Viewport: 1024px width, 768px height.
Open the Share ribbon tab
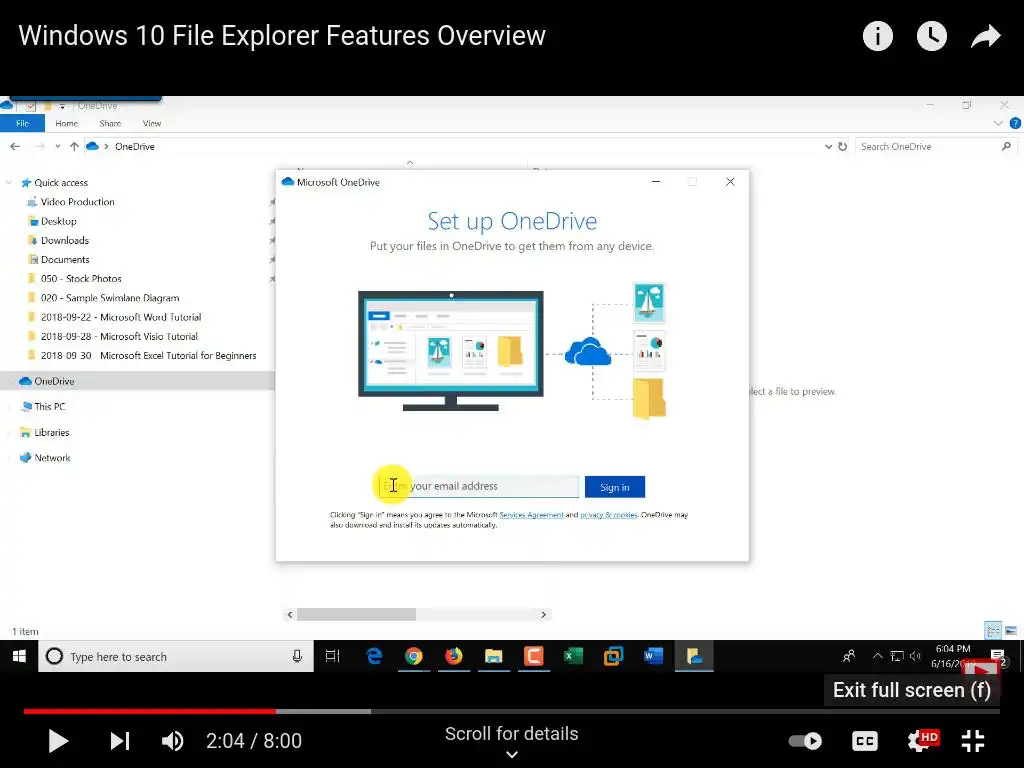(x=110, y=123)
